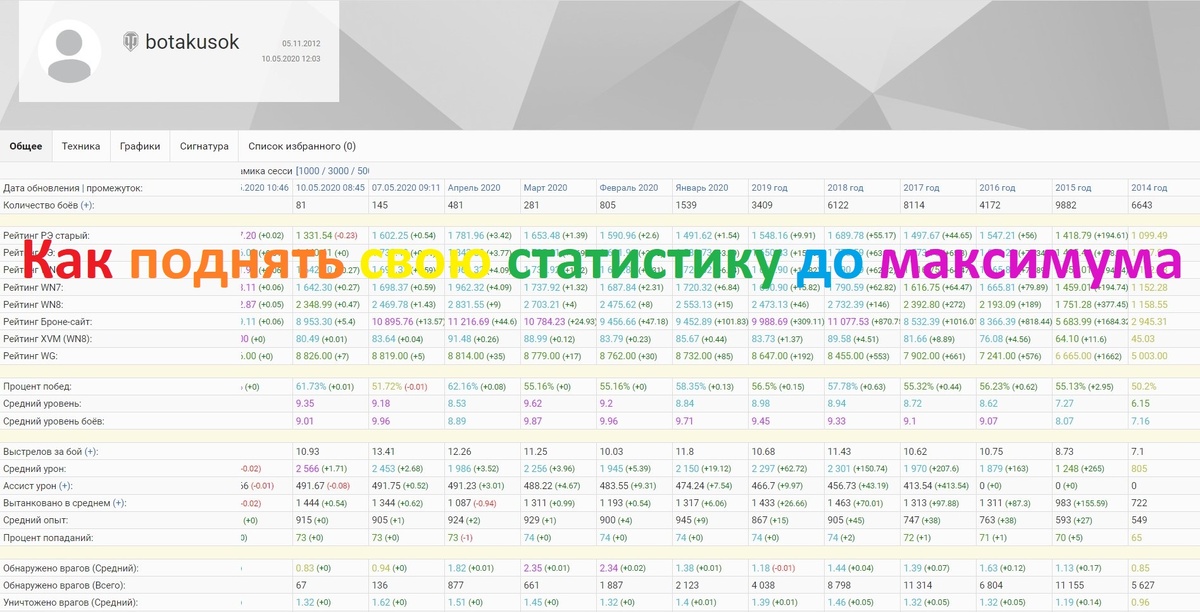
Task: Click the 07.05.2020 09:11 column header
Action: (x=406, y=188)
